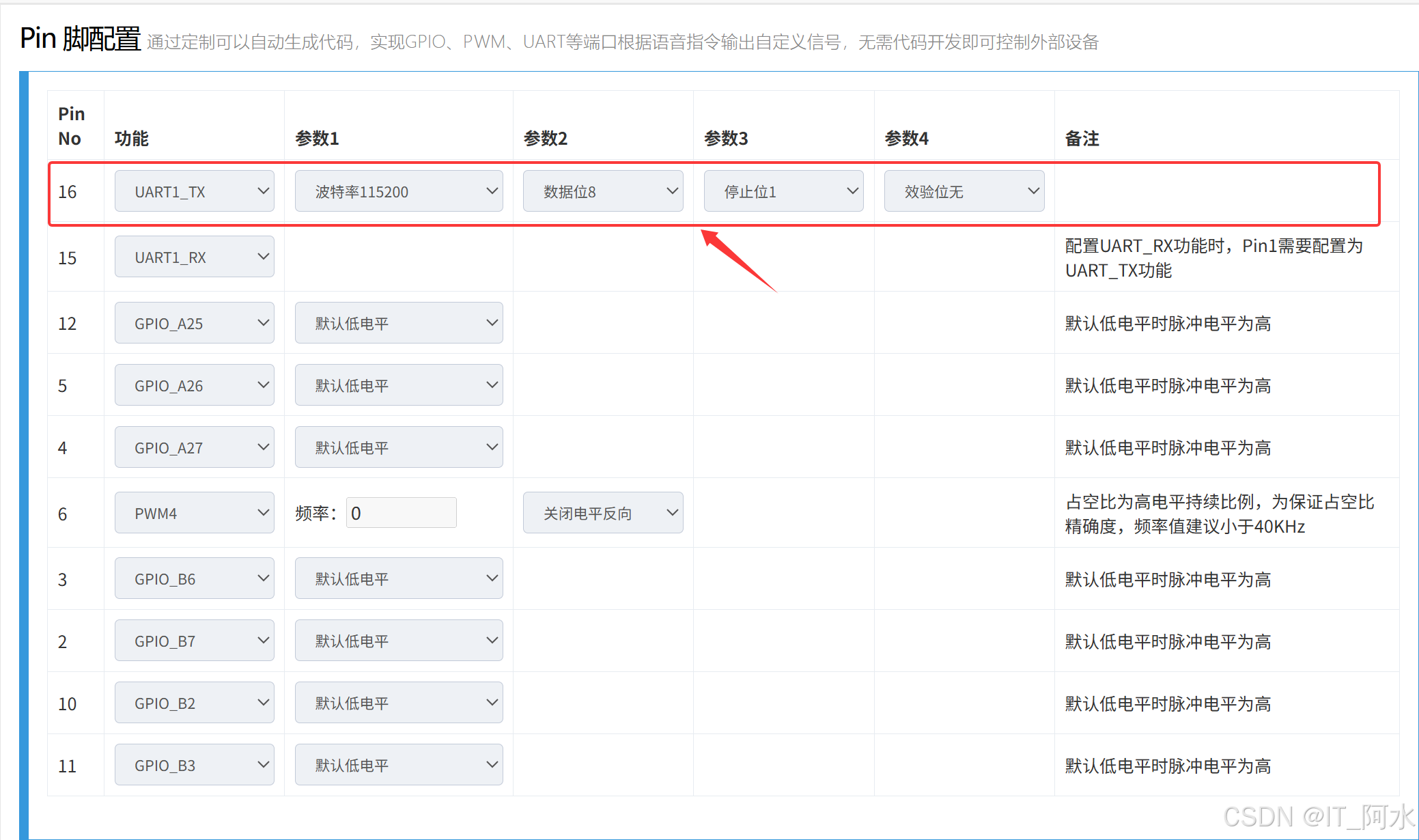This screenshot has width=1419, height=840.
Task: Open pin 11's 默认低电平 level dropdown
Action: tap(398, 765)
